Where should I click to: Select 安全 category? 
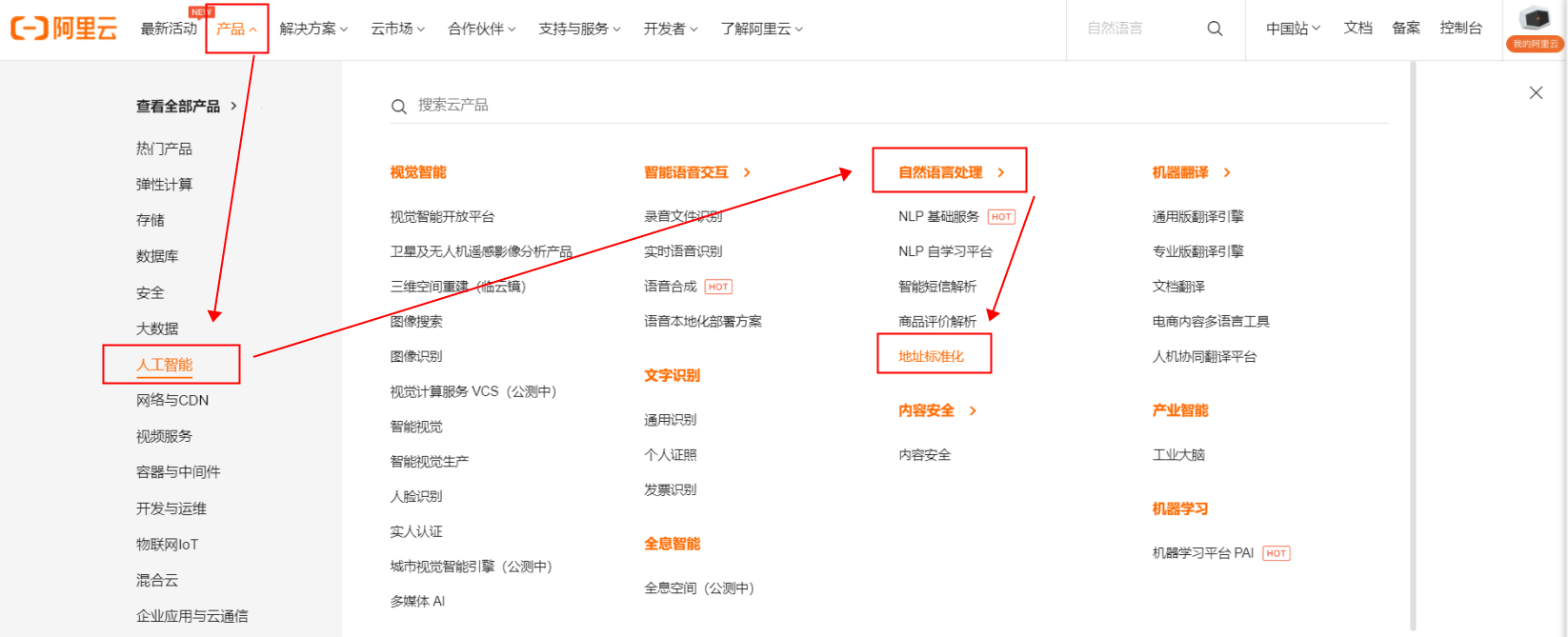151,292
